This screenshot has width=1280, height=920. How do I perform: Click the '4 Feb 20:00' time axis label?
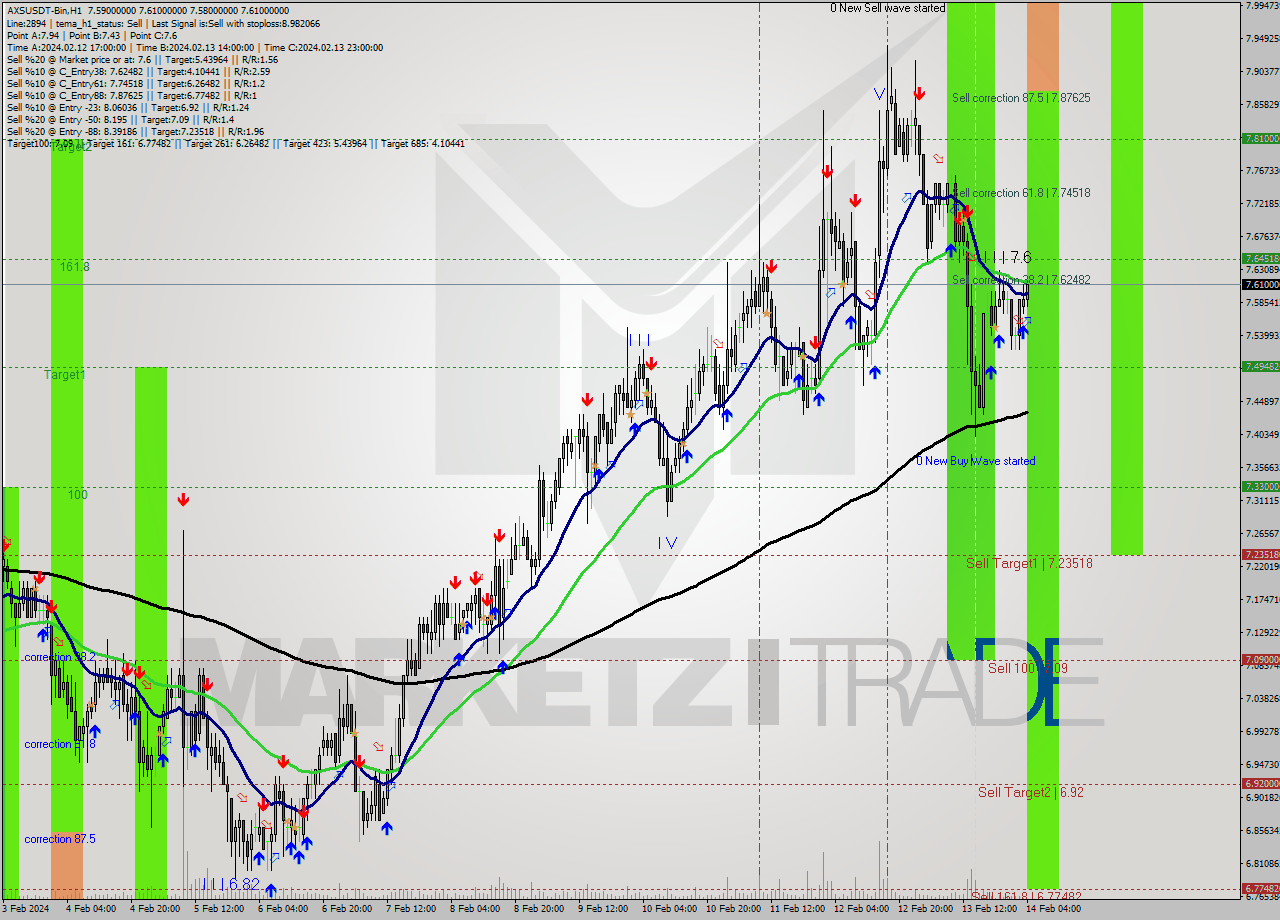tap(155, 909)
